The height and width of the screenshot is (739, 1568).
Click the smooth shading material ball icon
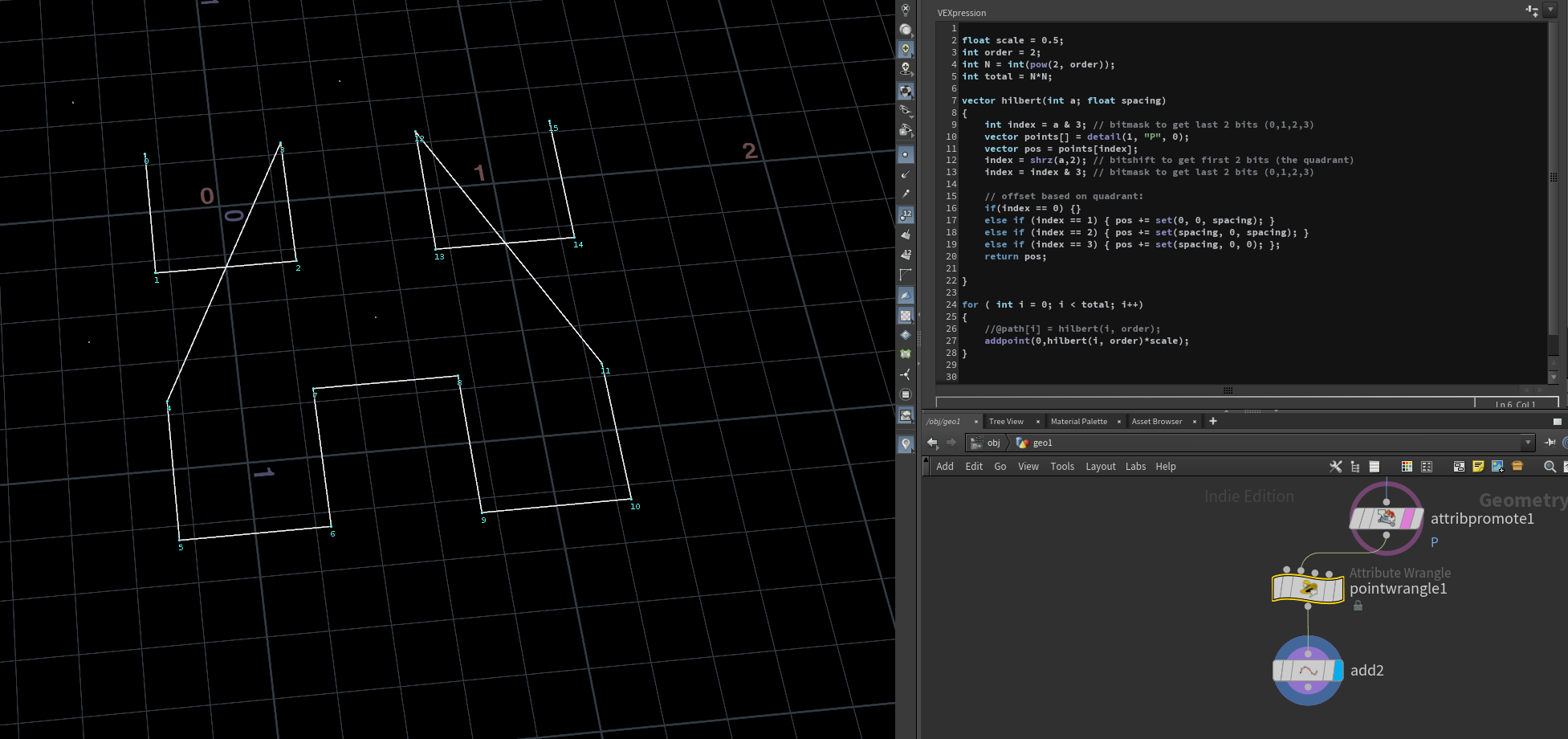tap(906, 30)
